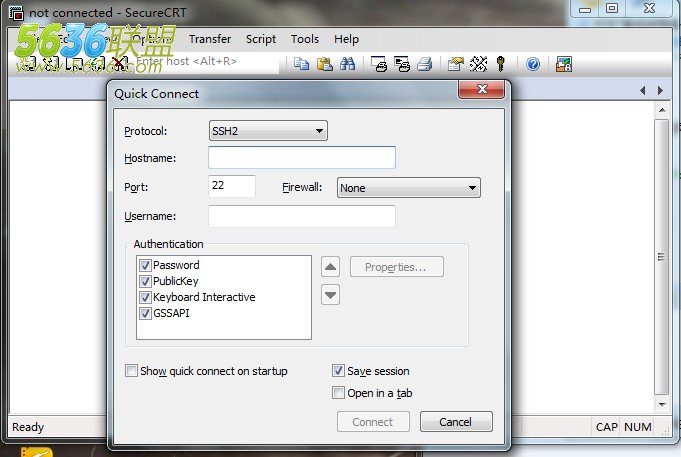Click the red X Disconnect toolbar icon
The width and height of the screenshot is (681, 457).
click(119, 64)
